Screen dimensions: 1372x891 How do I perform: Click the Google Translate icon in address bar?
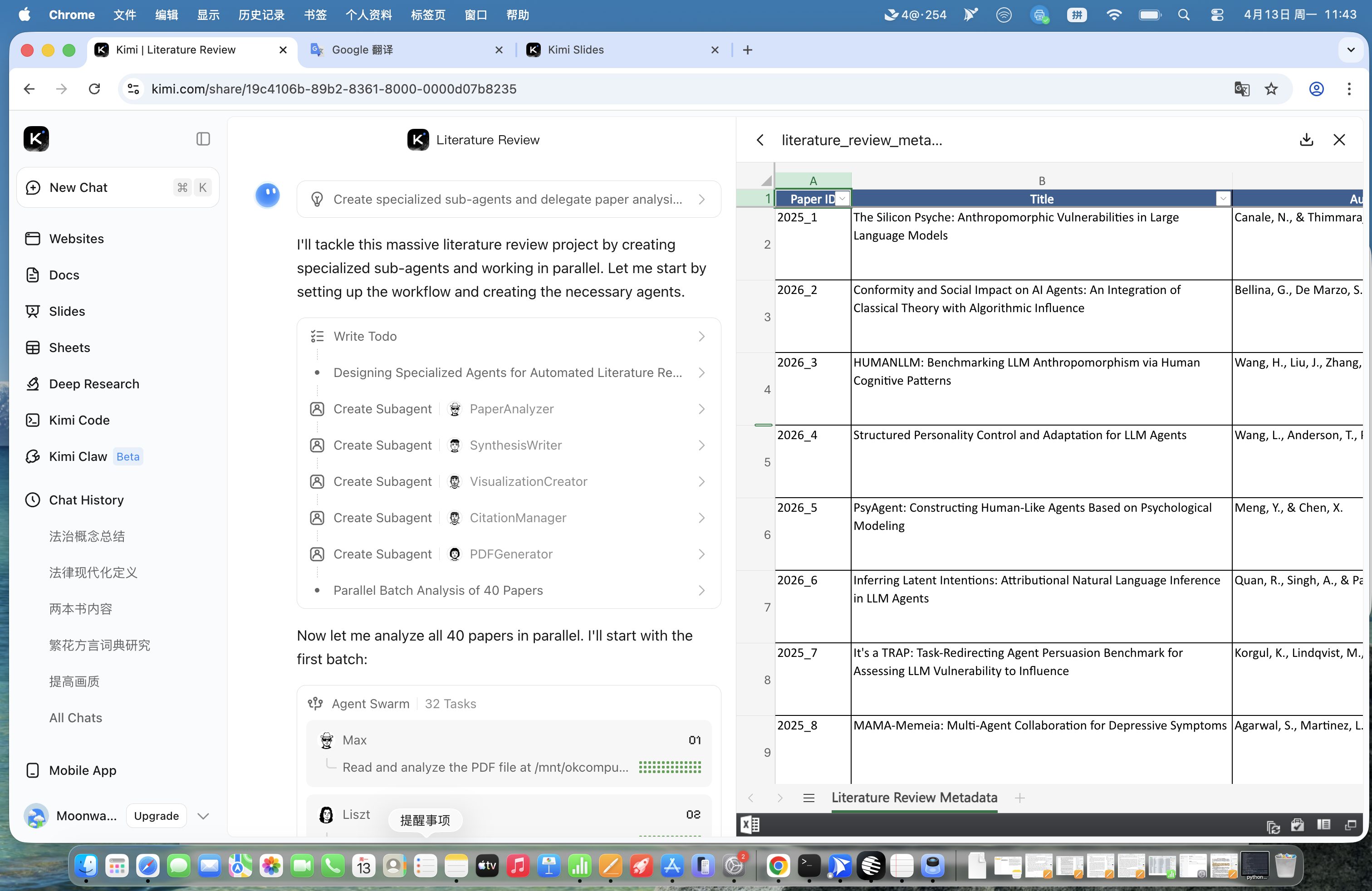pos(1241,89)
